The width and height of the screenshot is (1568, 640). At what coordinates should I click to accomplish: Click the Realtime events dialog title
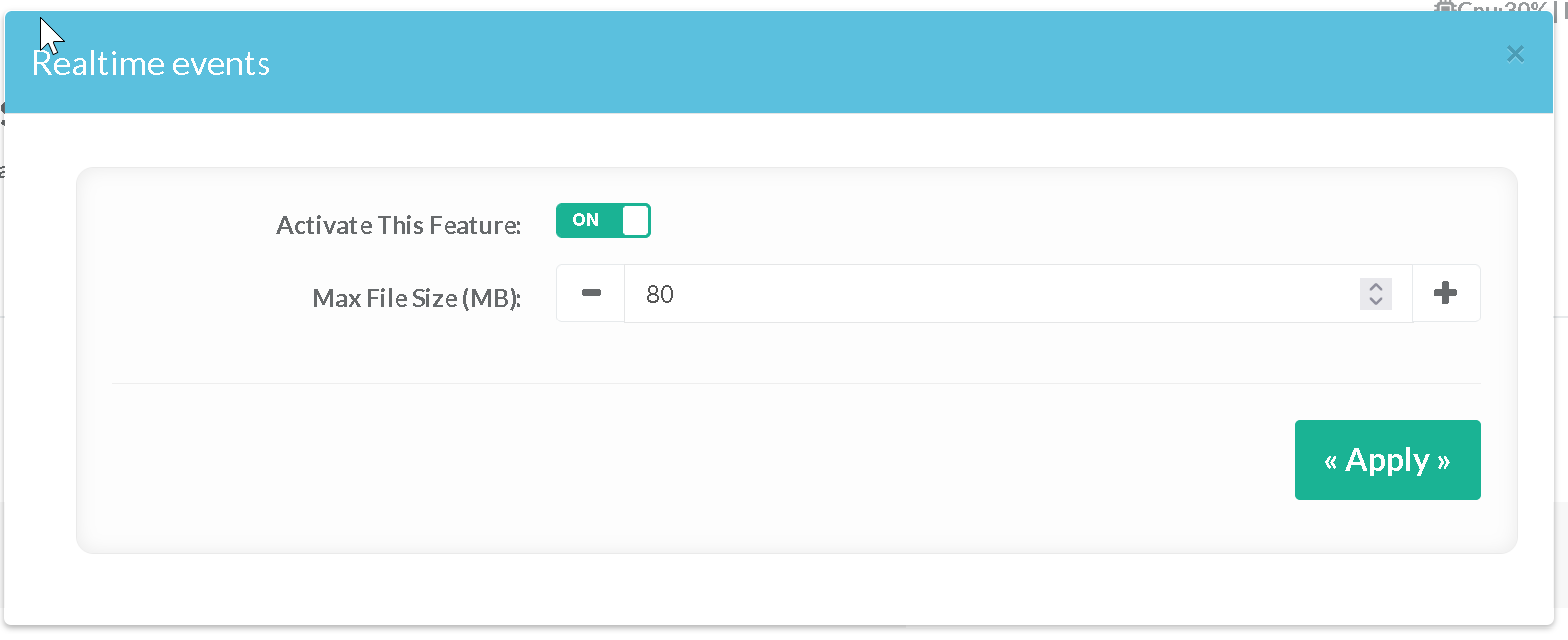pos(152,64)
